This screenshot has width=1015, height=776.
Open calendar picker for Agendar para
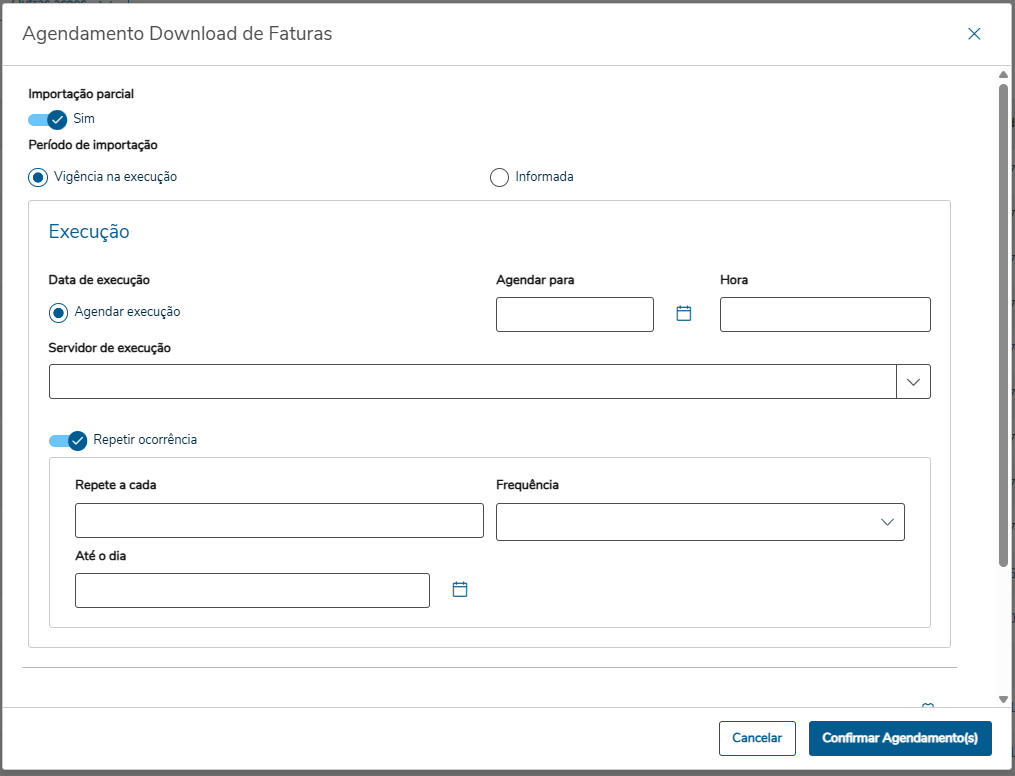684,314
